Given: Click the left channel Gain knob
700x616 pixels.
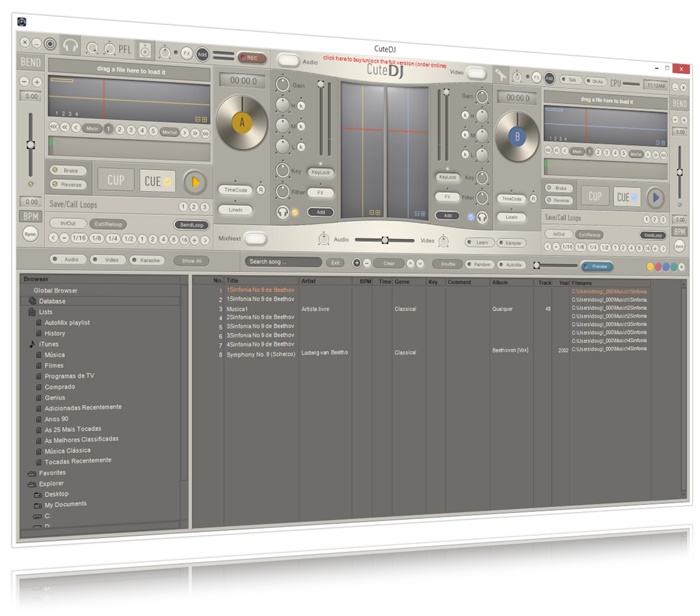Looking at the screenshot, I should point(282,84).
